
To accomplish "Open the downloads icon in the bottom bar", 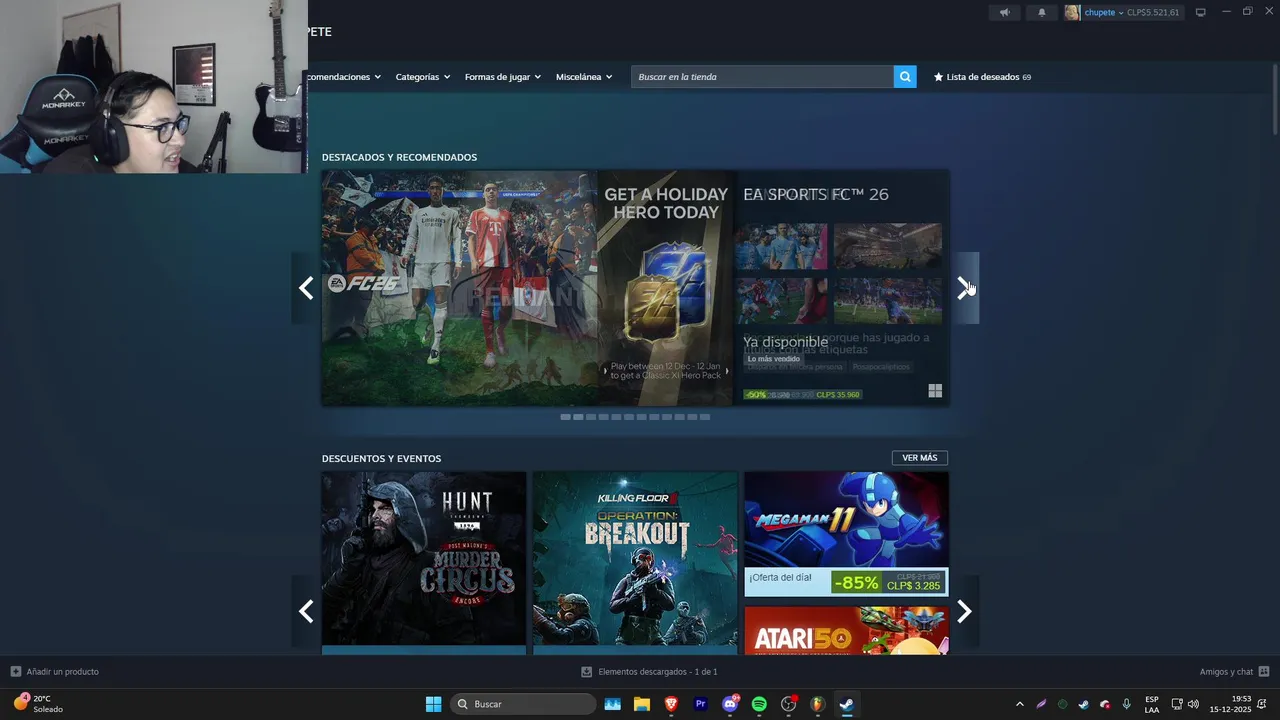I will pyautogui.click(x=586, y=672).
